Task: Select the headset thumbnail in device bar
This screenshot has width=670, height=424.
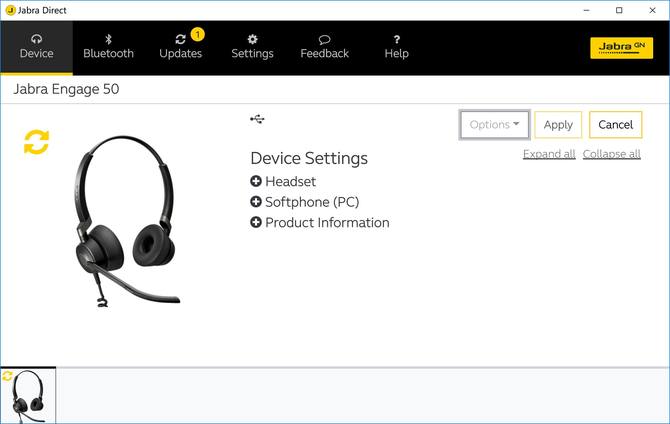Action: [28, 396]
